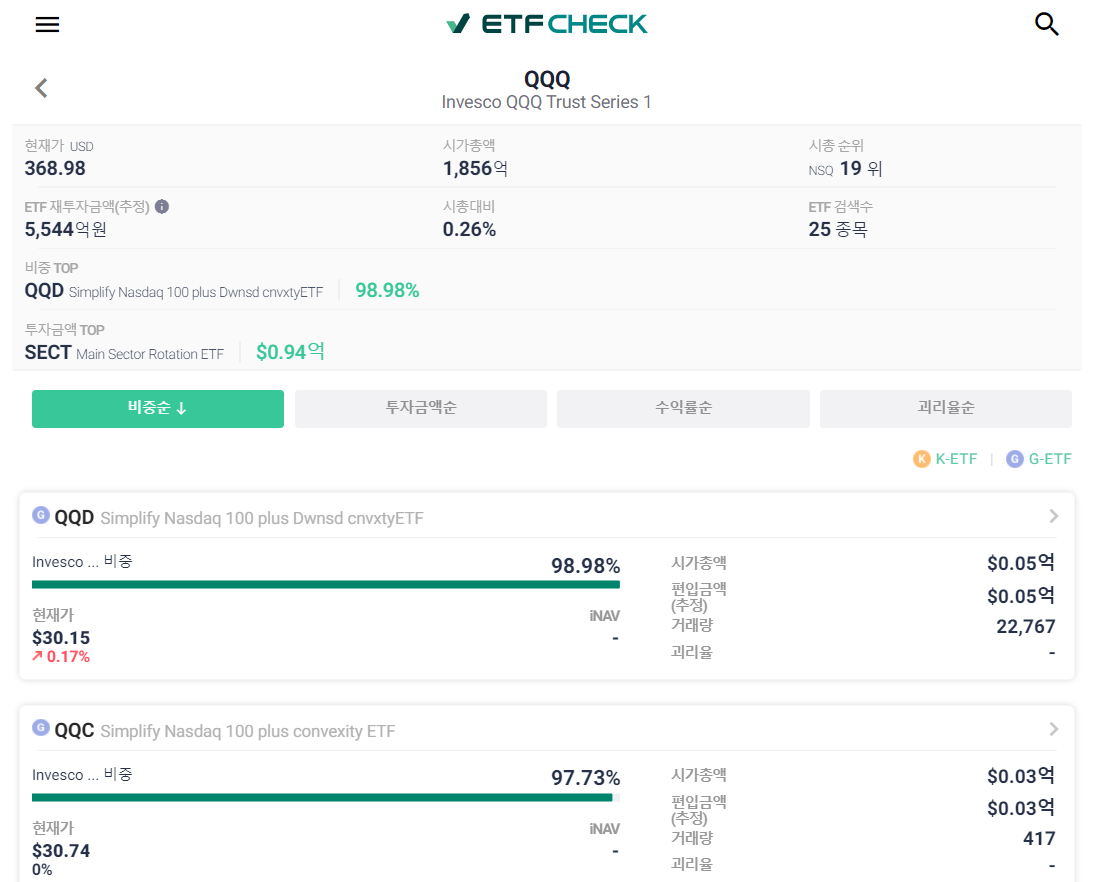This screenshot has height=882, width=1101.
Task: Click QQC price $30.74
Action: pyautogui.click(x=61, y=850)
